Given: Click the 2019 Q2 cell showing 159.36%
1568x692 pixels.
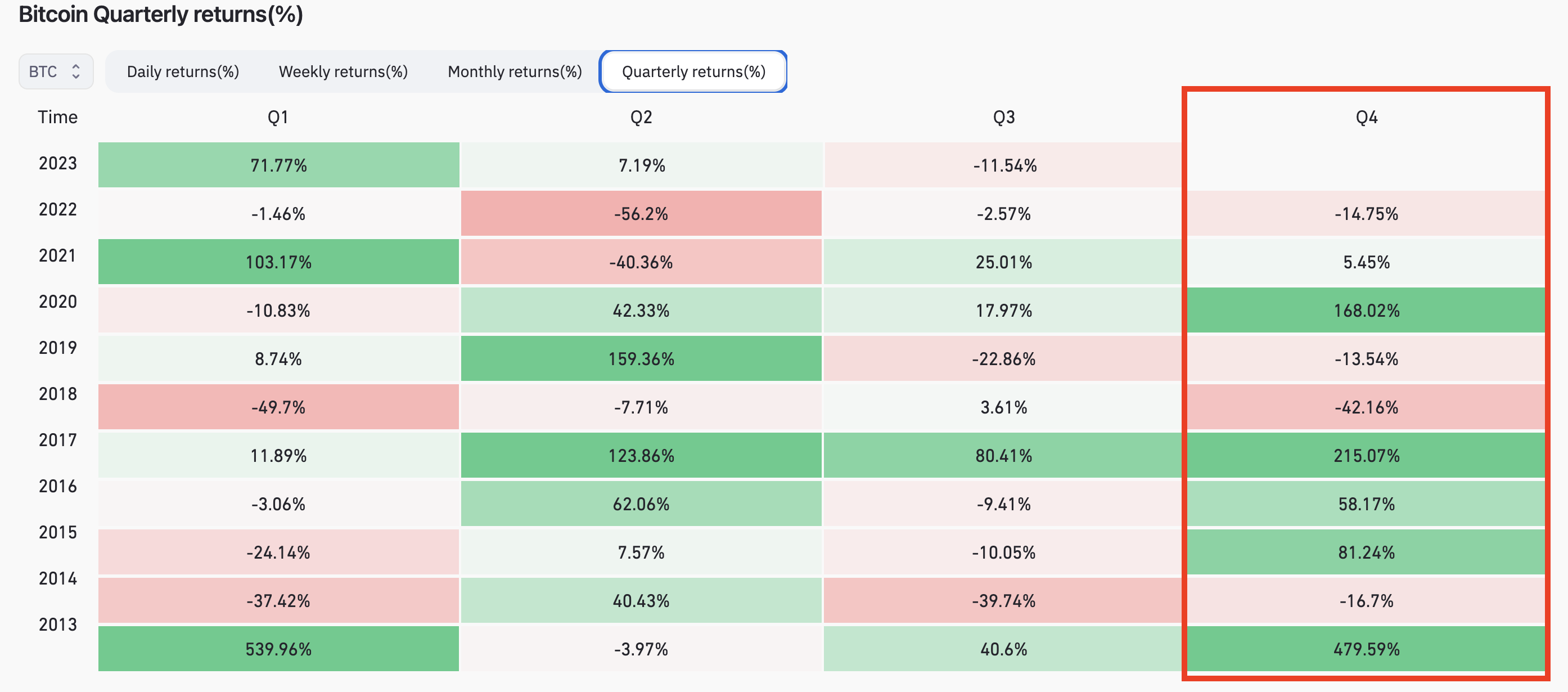Looking at the screenshot, I should click(641, 359).
